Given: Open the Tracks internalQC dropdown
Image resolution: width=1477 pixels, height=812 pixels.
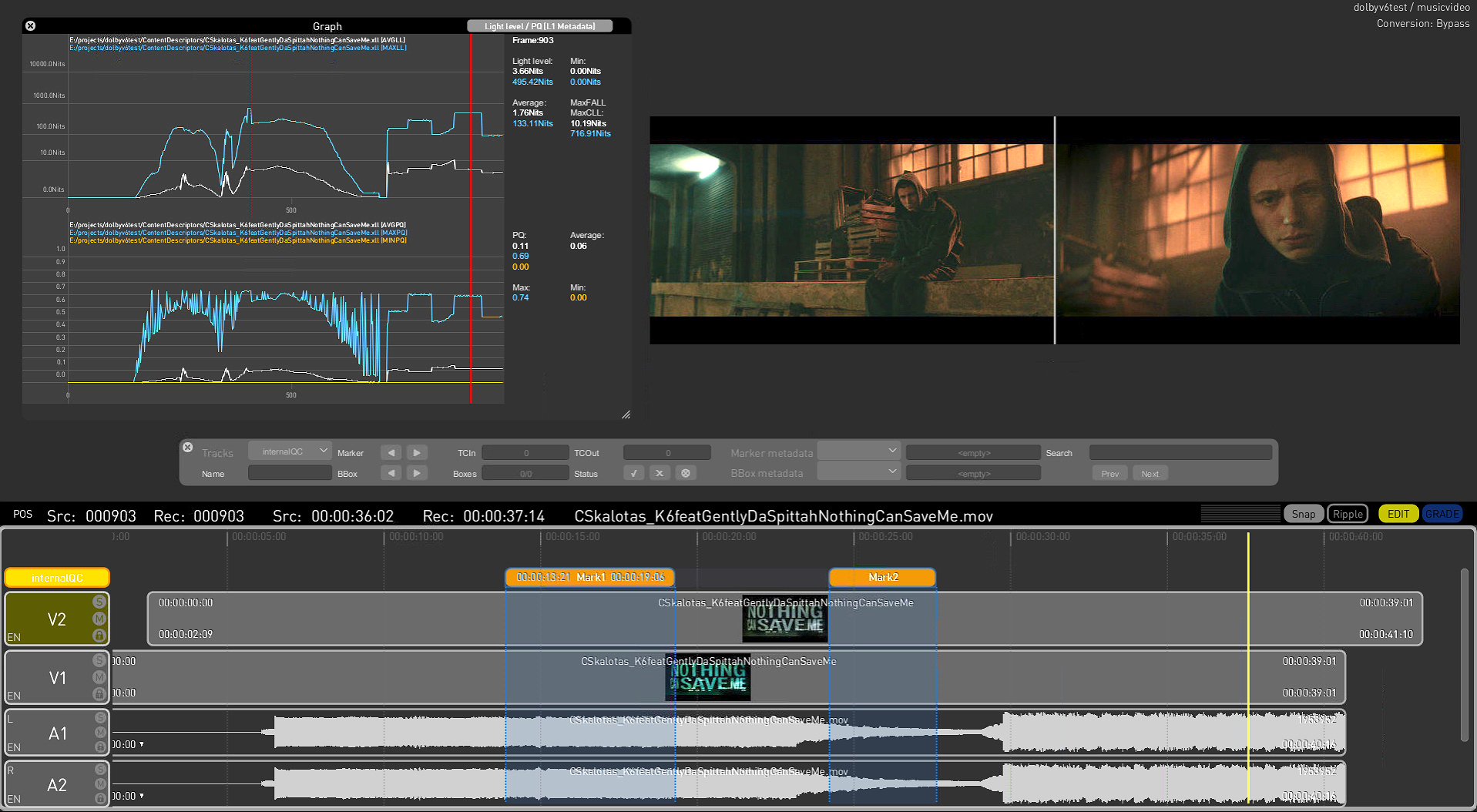Looking at the screenshot, I should (290, 451).
